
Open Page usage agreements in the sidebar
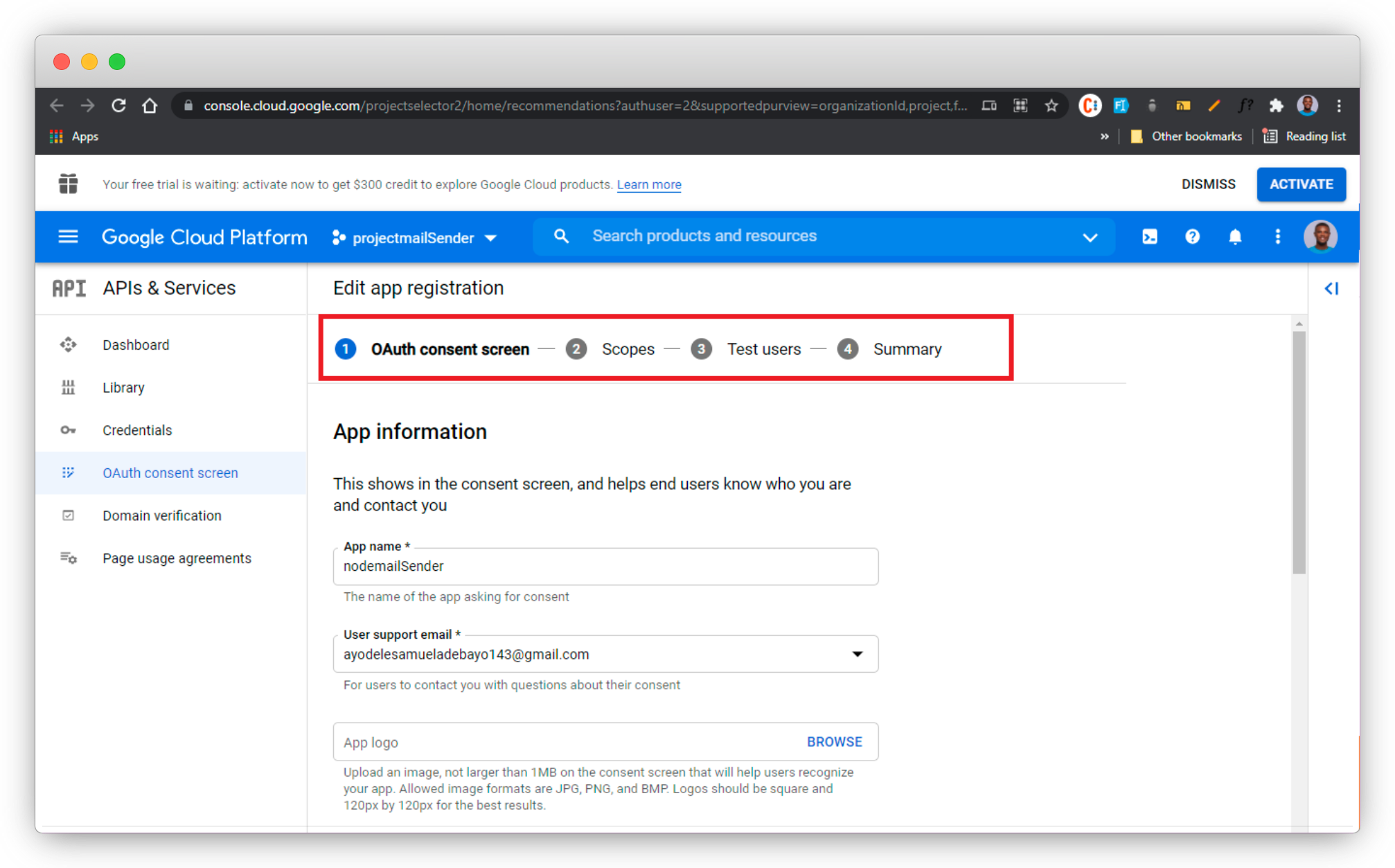click(171, 558)
